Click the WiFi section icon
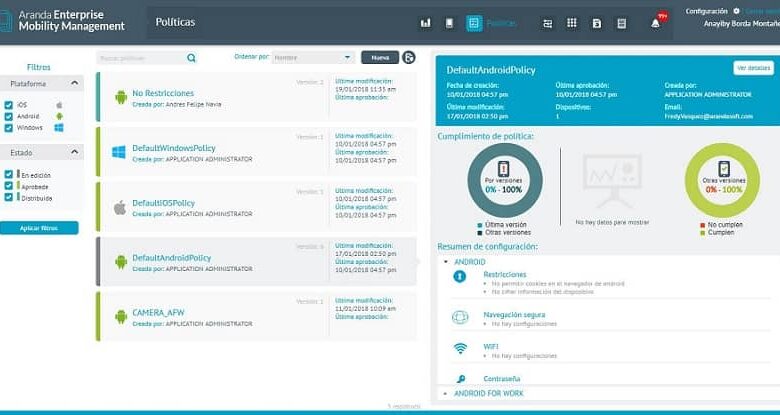Screen dimensions: 780x415 tap(461, 349)
